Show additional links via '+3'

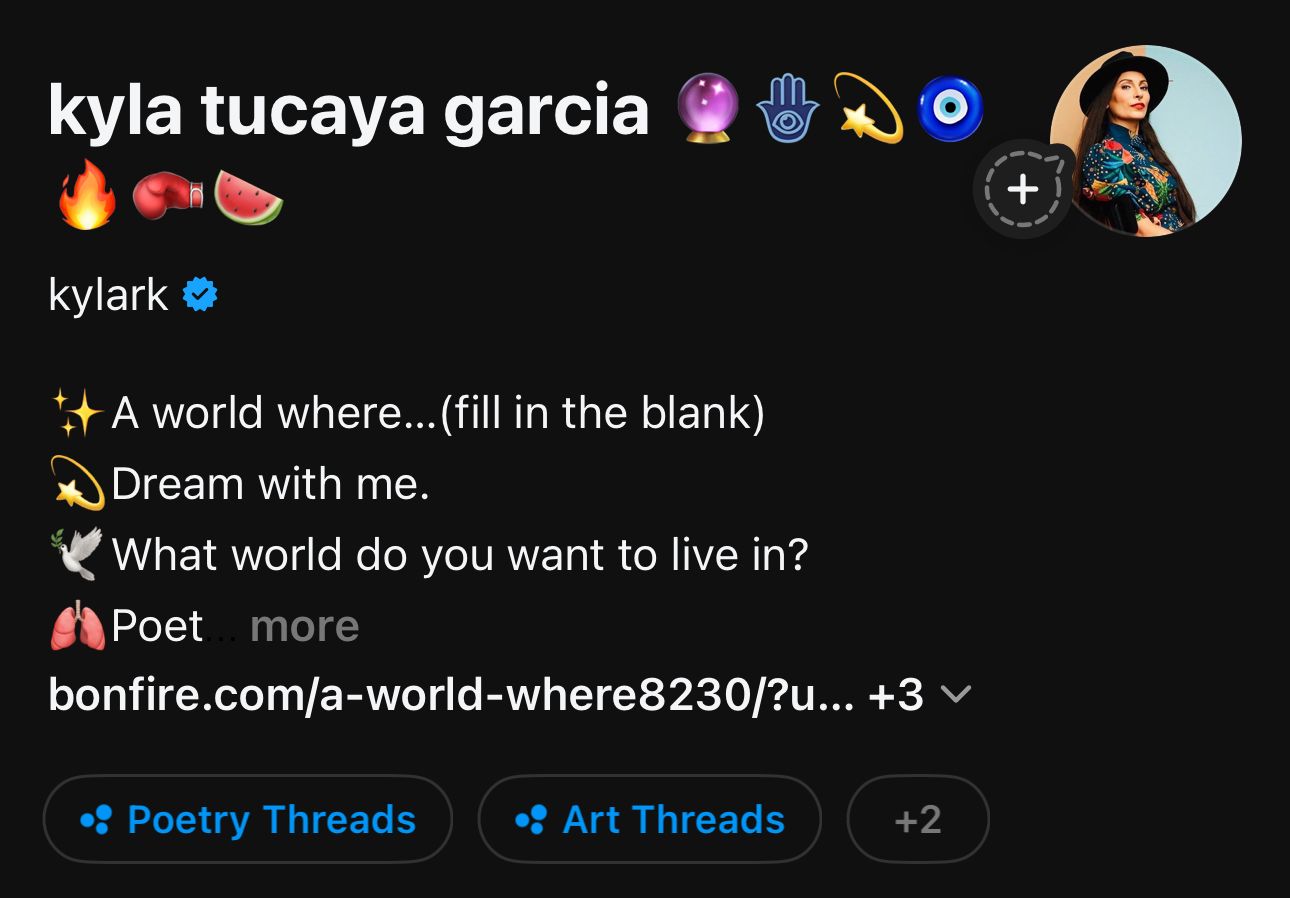(x=896, y=695)
